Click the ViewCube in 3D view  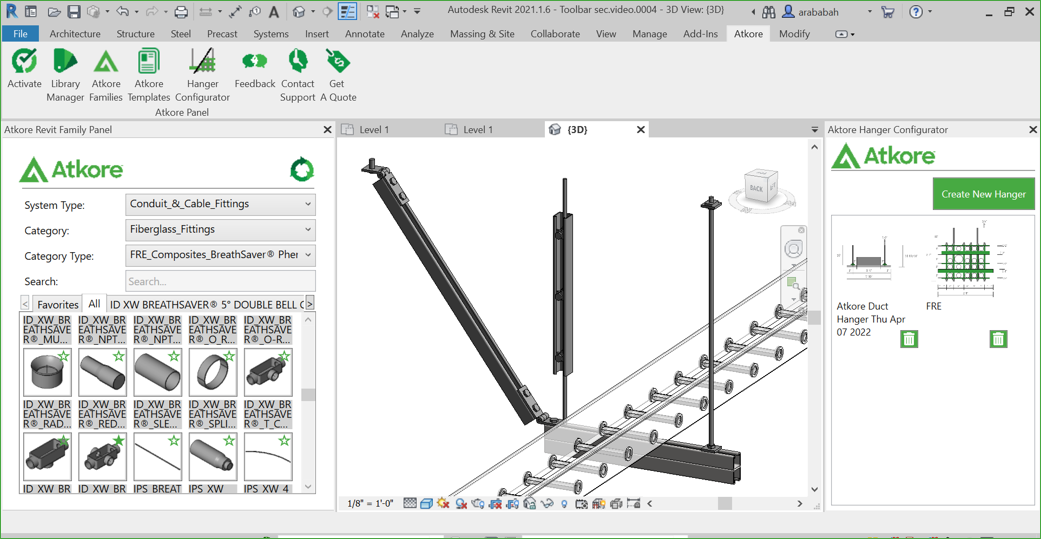[x=759, y=188]
